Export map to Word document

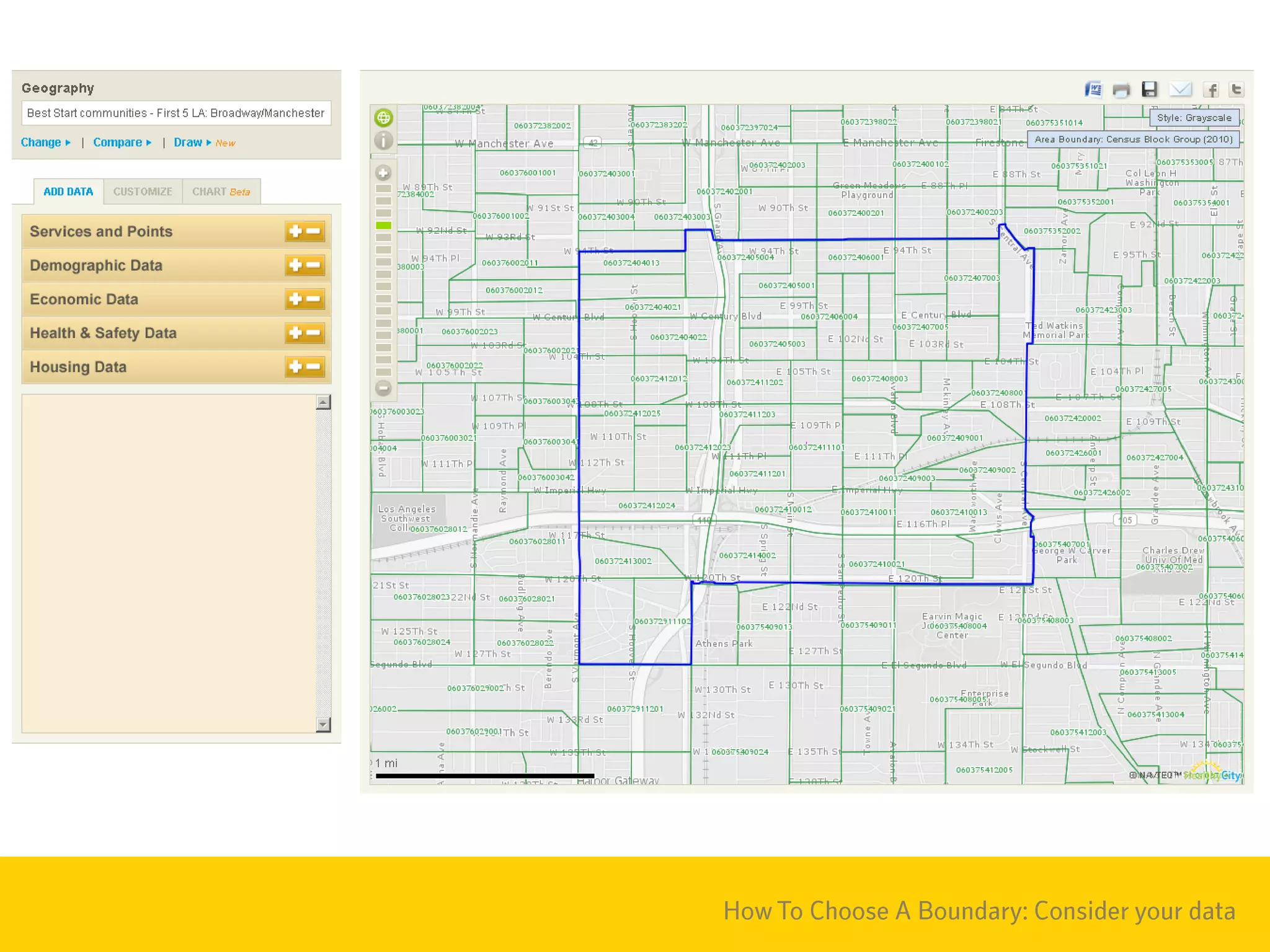click(1093, 90)
